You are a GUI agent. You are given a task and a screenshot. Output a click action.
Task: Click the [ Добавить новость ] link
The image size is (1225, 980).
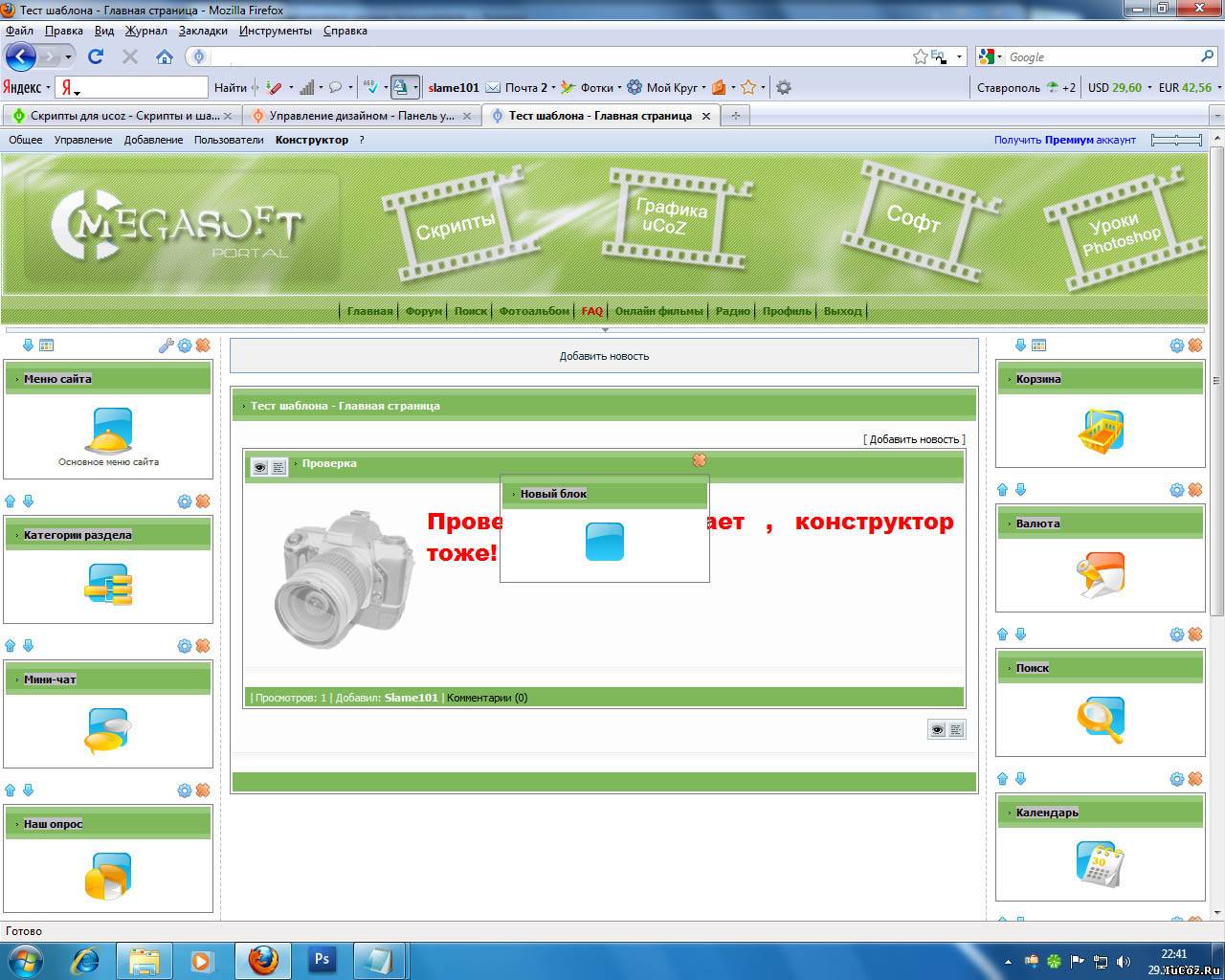[914, 439]
